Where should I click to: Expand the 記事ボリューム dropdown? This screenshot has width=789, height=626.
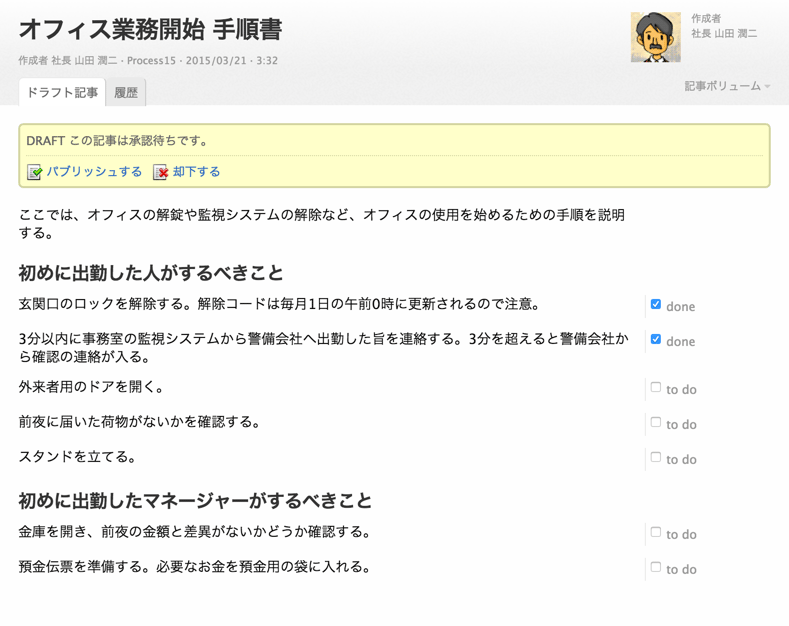727,86
